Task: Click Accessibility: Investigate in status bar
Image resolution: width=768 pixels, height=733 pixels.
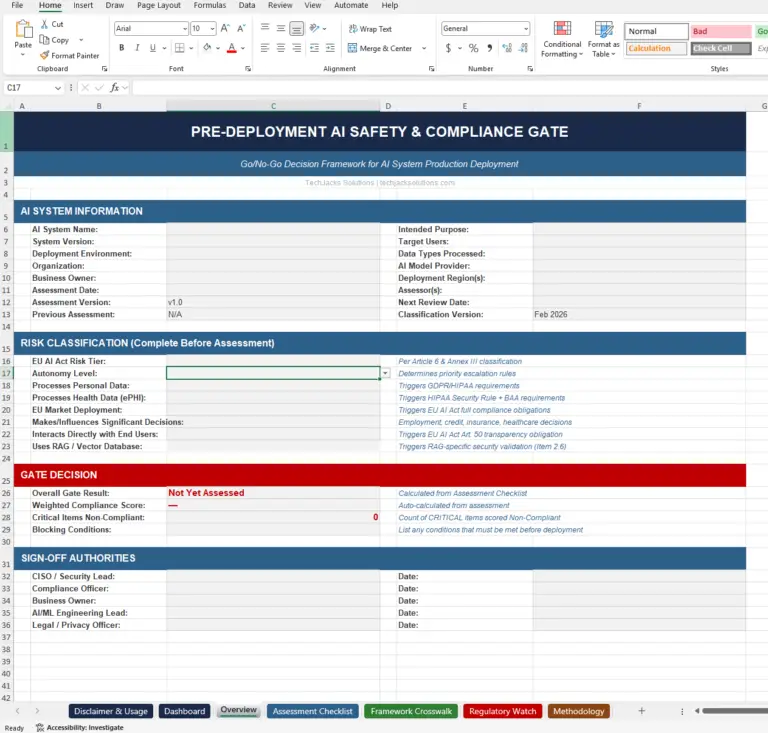Action: coord(78,727)
